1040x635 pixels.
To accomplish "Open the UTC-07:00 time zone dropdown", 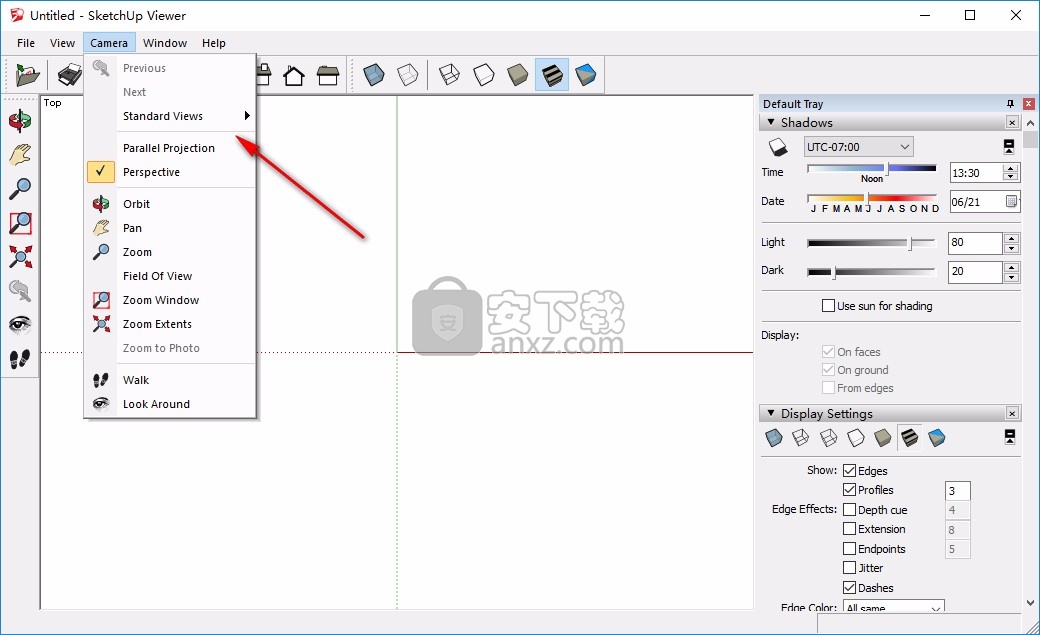I will click(x=858, y=147).
